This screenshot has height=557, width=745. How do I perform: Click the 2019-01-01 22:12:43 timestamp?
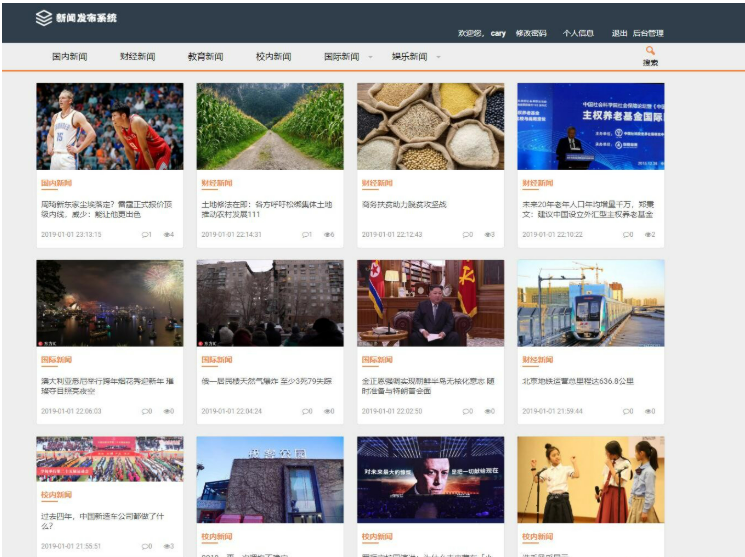point(392,234)
